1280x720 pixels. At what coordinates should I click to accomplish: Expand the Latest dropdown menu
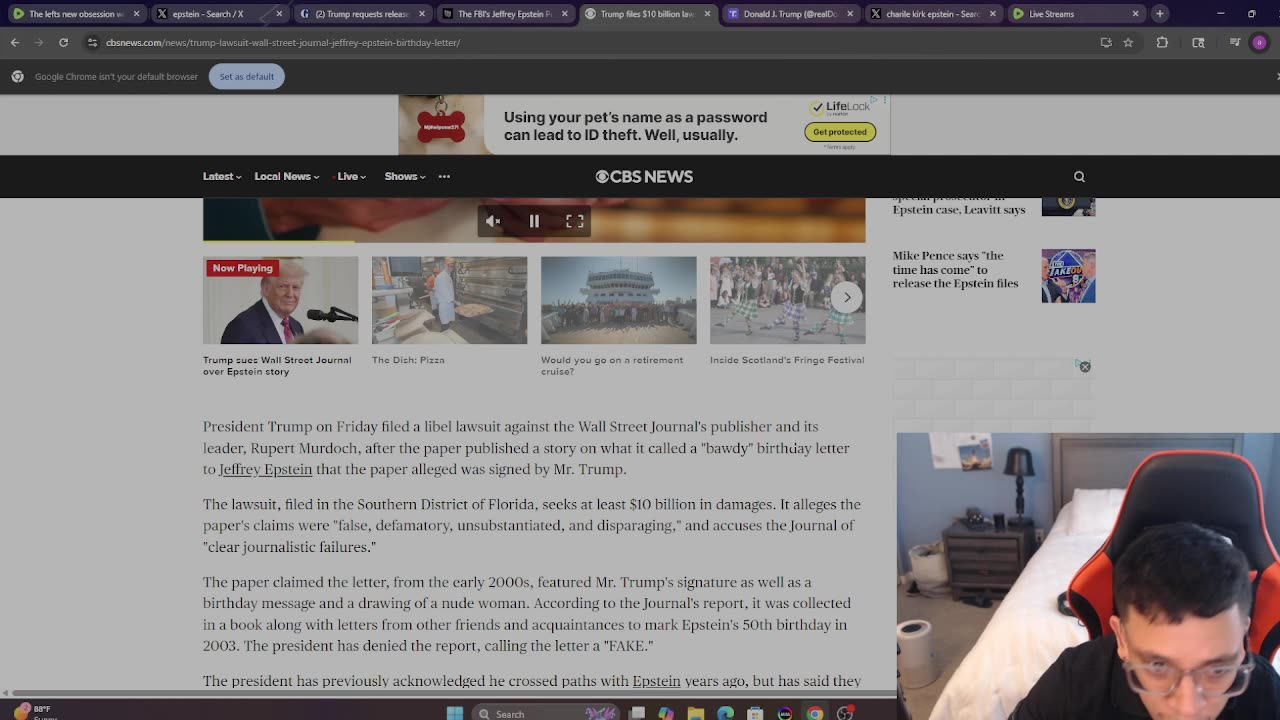[222, 176]
